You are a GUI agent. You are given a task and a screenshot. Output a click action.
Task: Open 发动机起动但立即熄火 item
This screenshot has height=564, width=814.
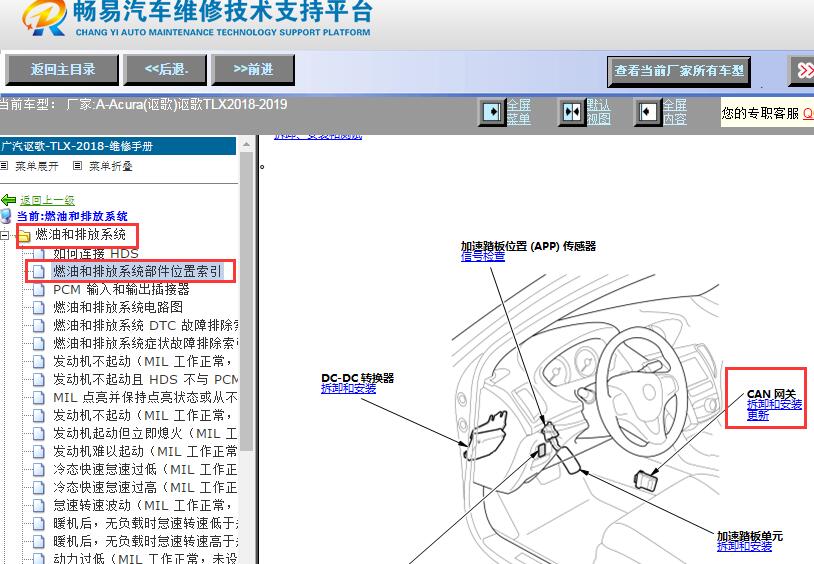(x=146, y=434)
